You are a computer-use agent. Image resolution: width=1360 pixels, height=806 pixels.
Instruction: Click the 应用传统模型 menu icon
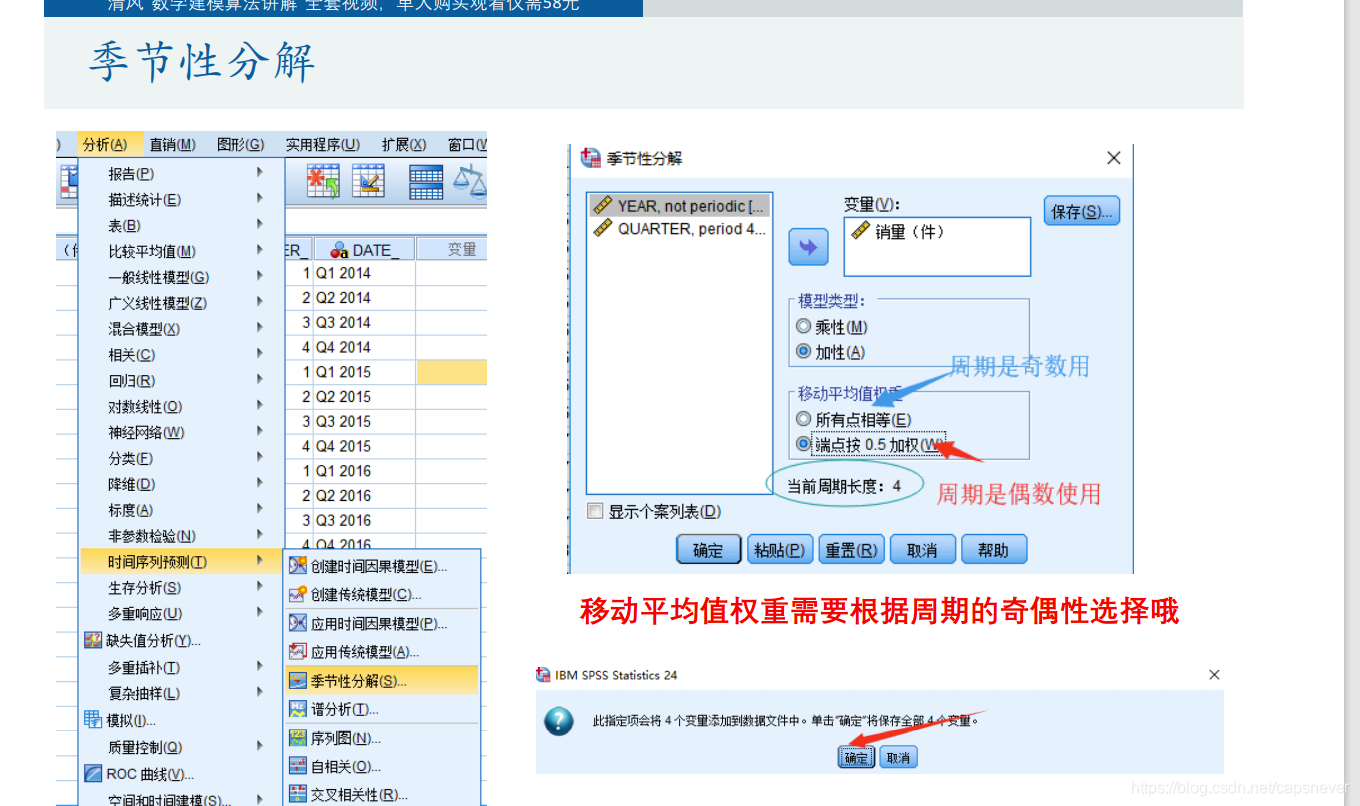click(298, 651)
